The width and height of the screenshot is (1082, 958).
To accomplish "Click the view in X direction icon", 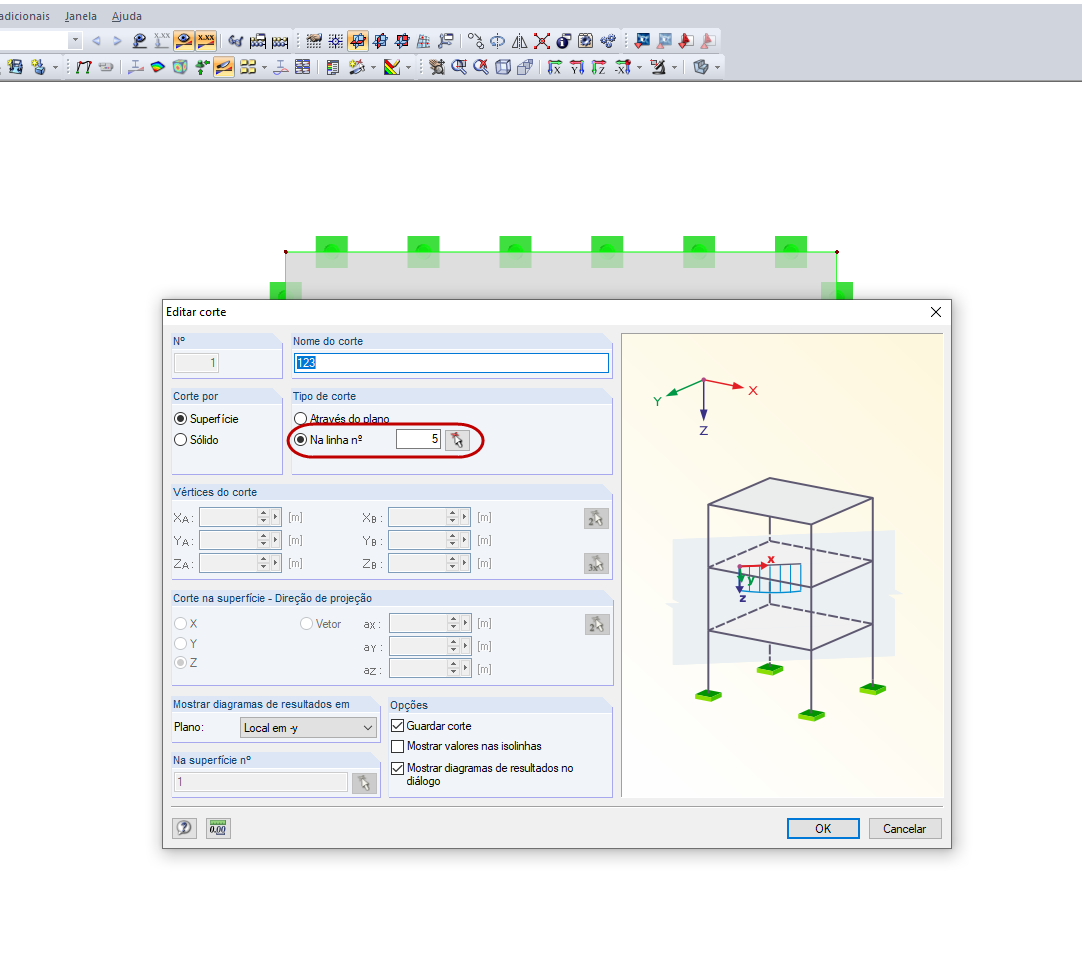I will point(554,67).
